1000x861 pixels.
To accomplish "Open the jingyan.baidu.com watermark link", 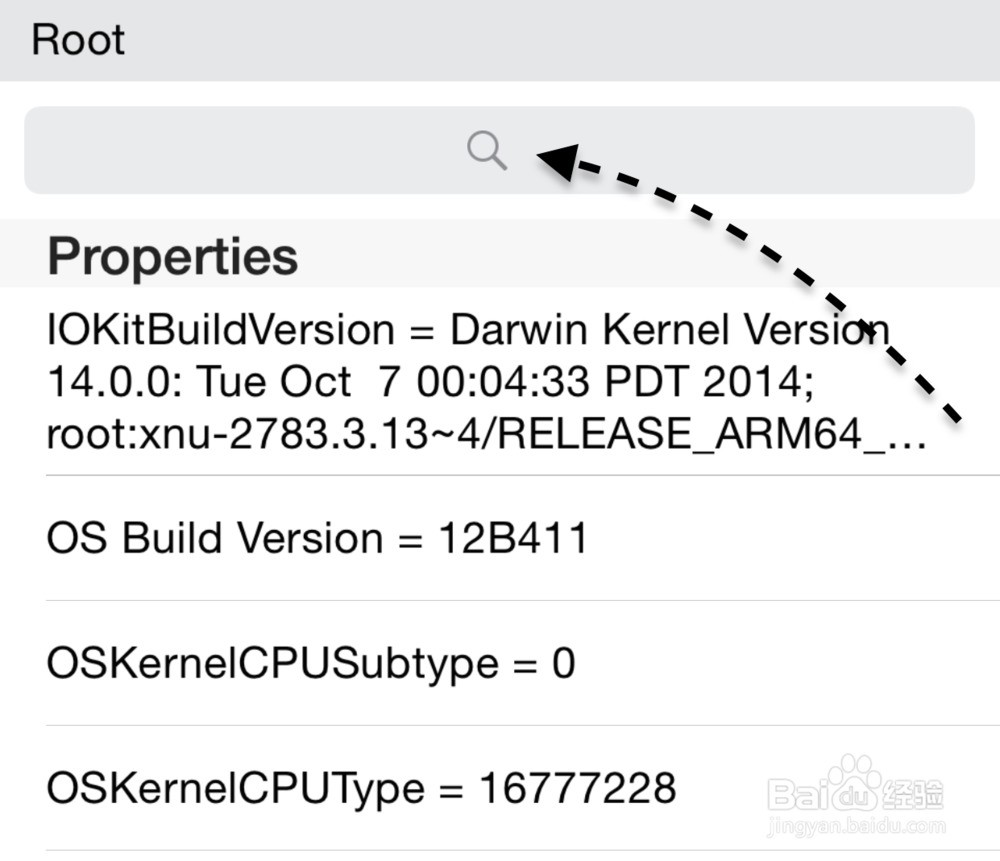I will (x=856, y=827).
